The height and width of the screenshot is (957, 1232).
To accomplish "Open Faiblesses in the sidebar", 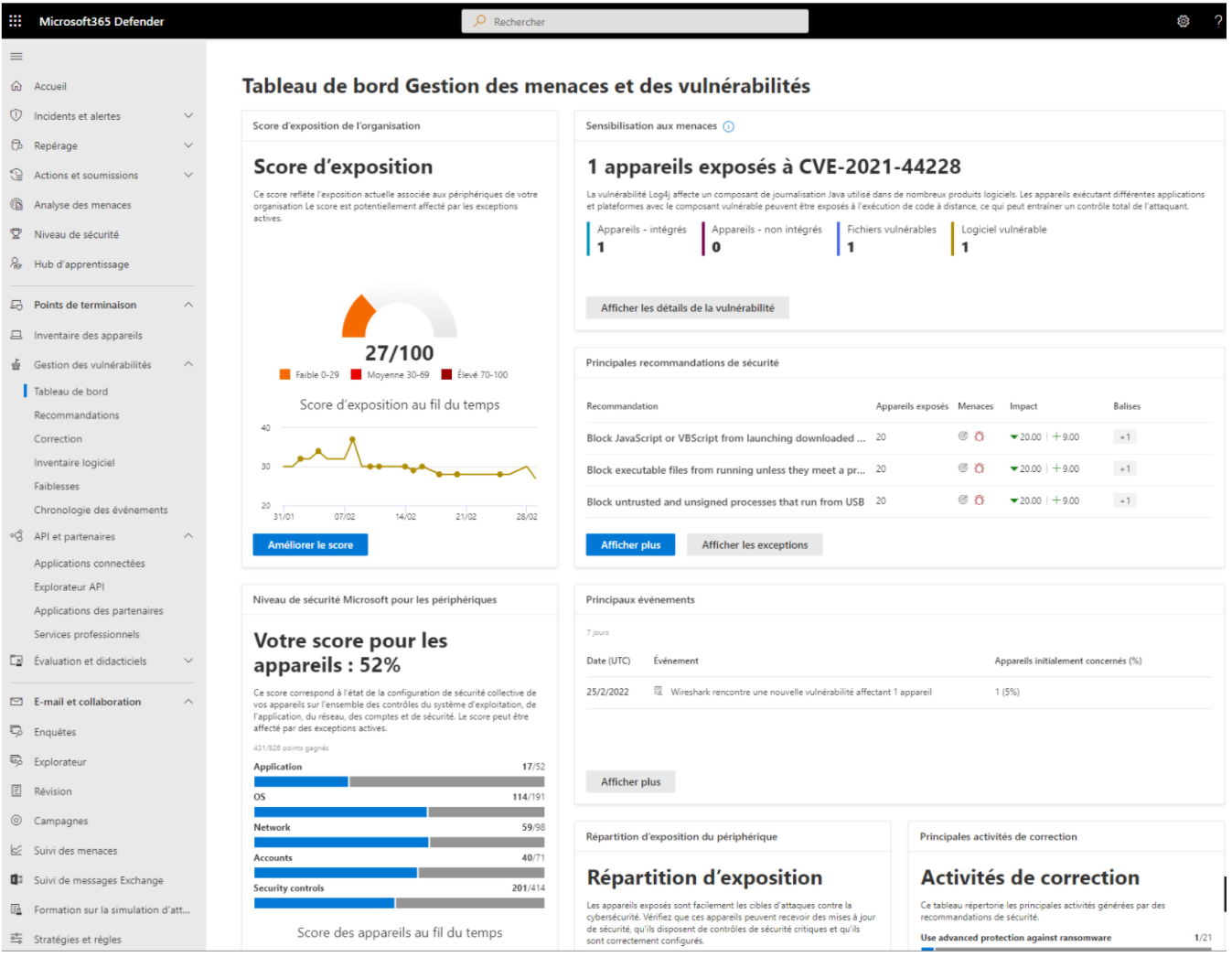I will point(57,487).
